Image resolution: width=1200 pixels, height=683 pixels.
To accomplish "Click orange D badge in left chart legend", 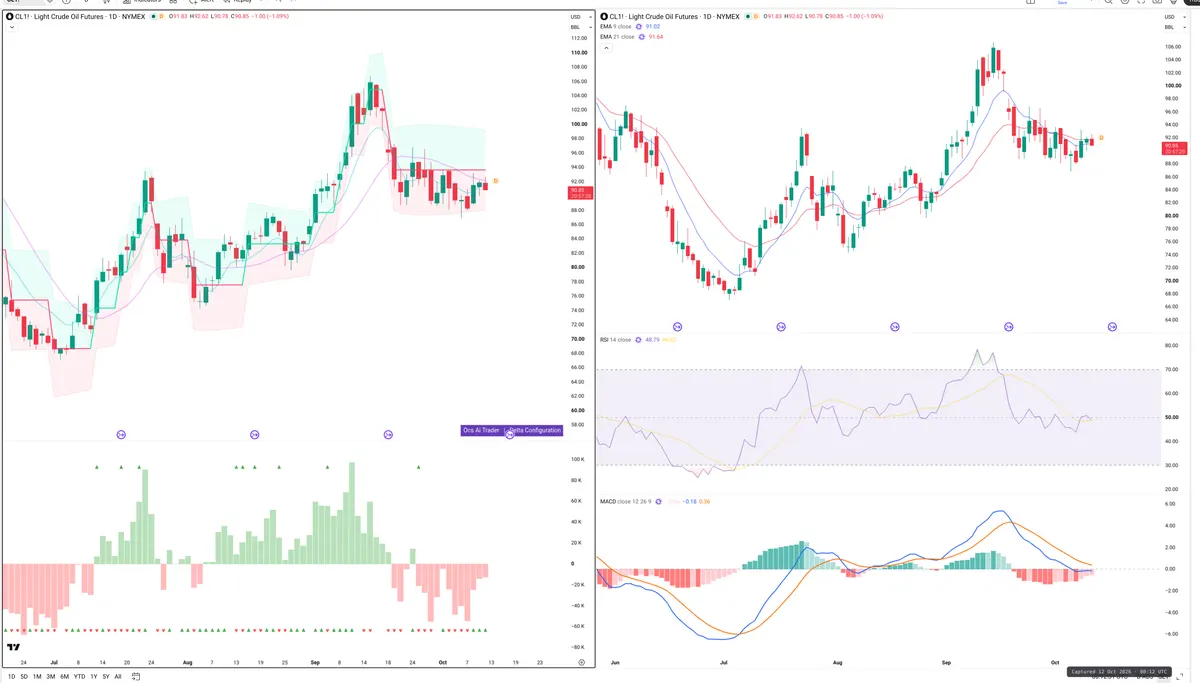I will pos(161,16).
